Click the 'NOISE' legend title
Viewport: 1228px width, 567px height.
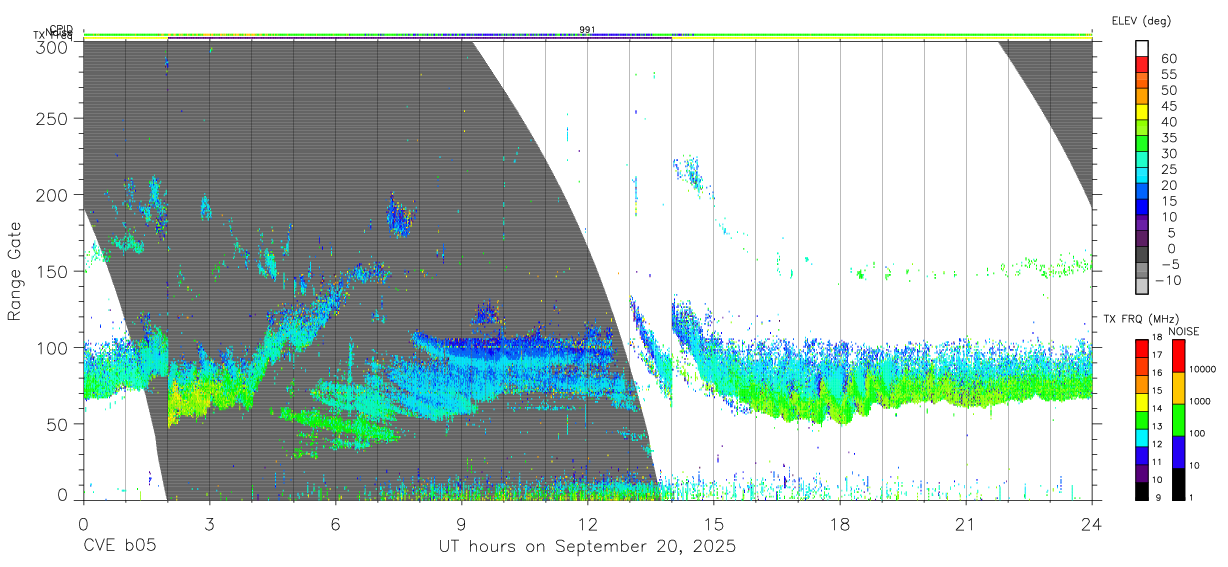(1184, 332)
